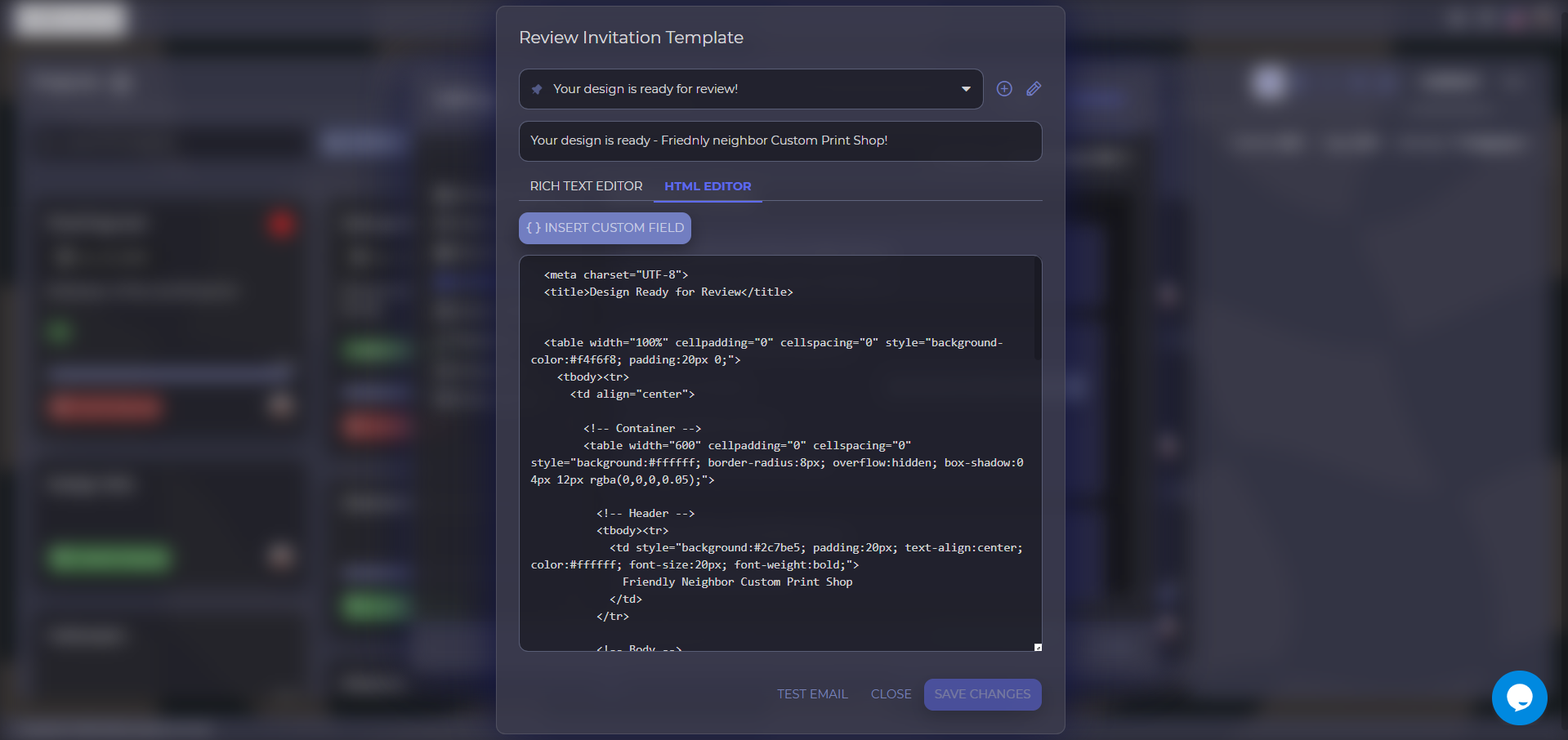The image size is (1568, 740).
Task: Open the support chat bubble
Action: [x=1518, y=698]
